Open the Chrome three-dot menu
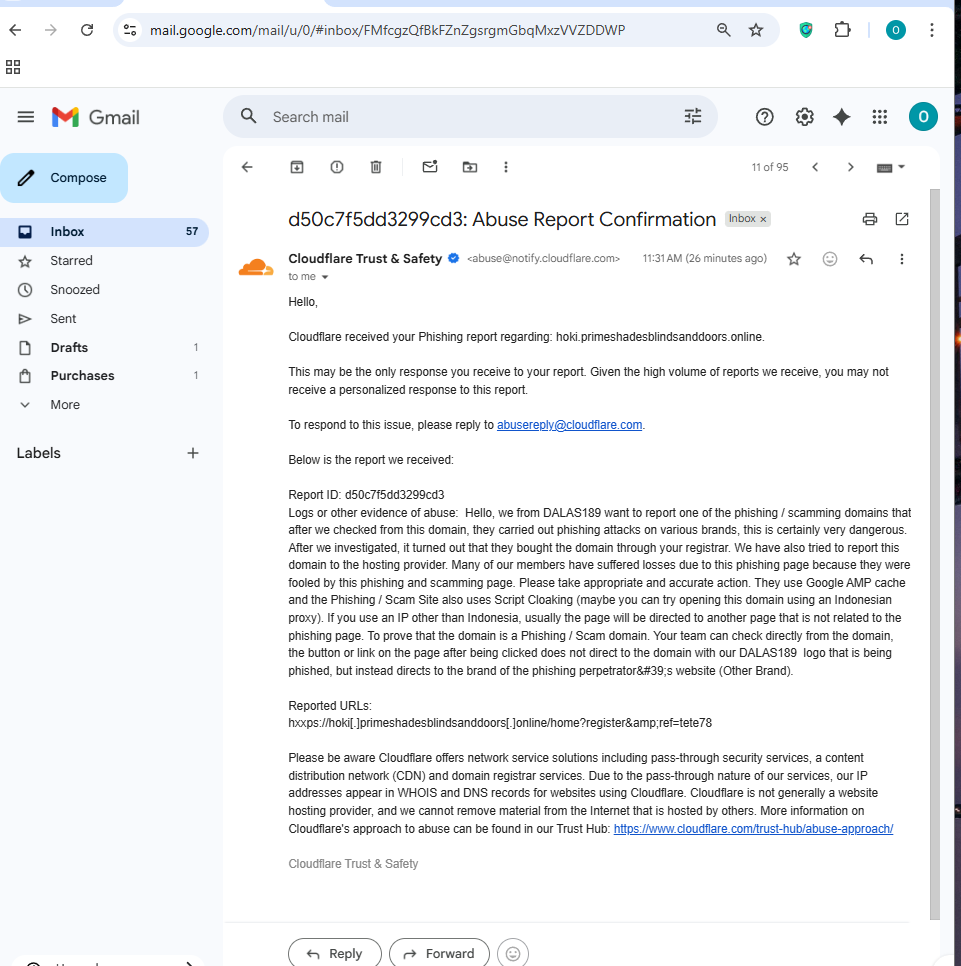This screenshot has width=961, height=966. coord(931,30)
